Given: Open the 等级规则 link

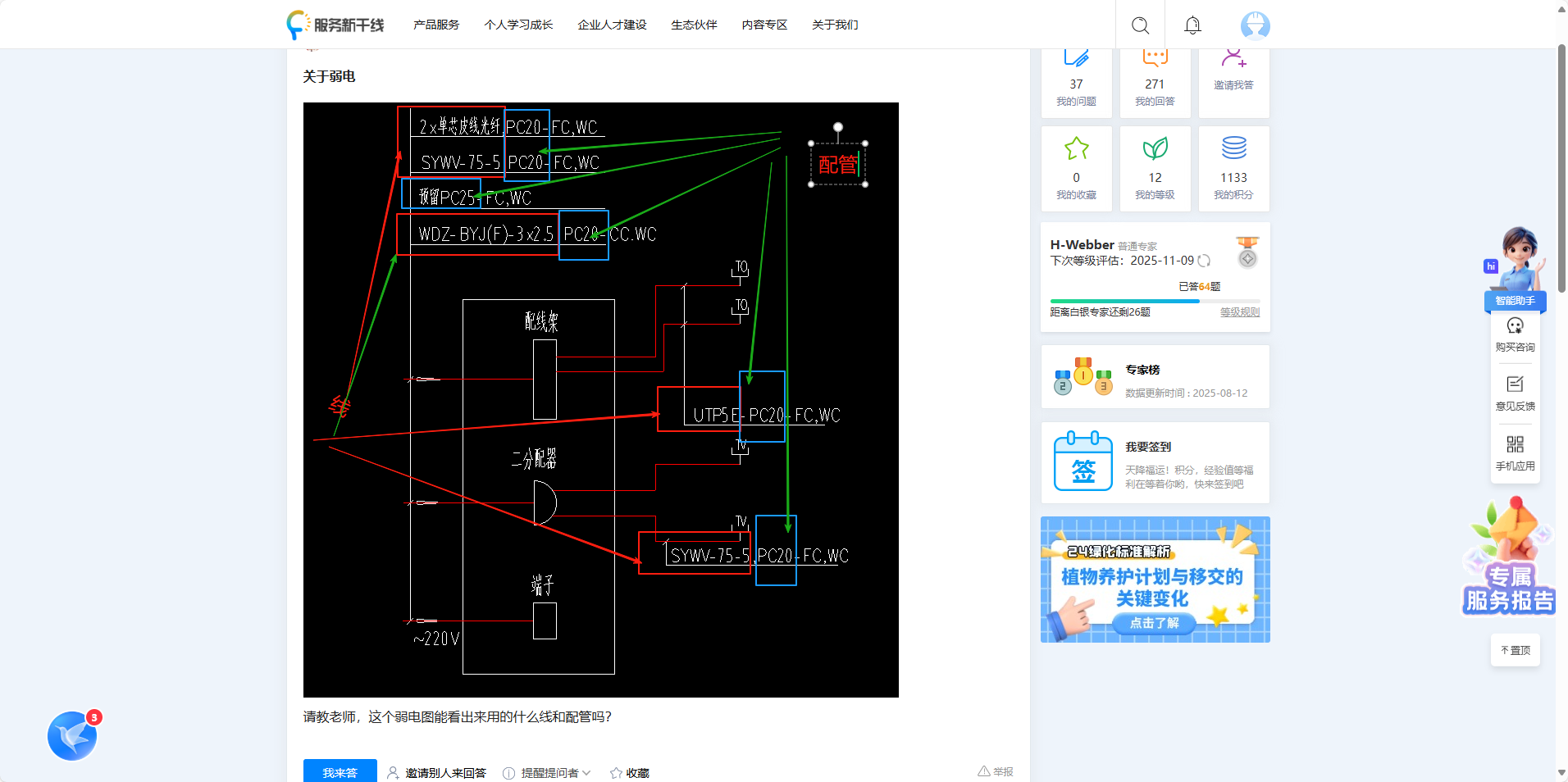Looking at the screenshot, I should 1239,312.
